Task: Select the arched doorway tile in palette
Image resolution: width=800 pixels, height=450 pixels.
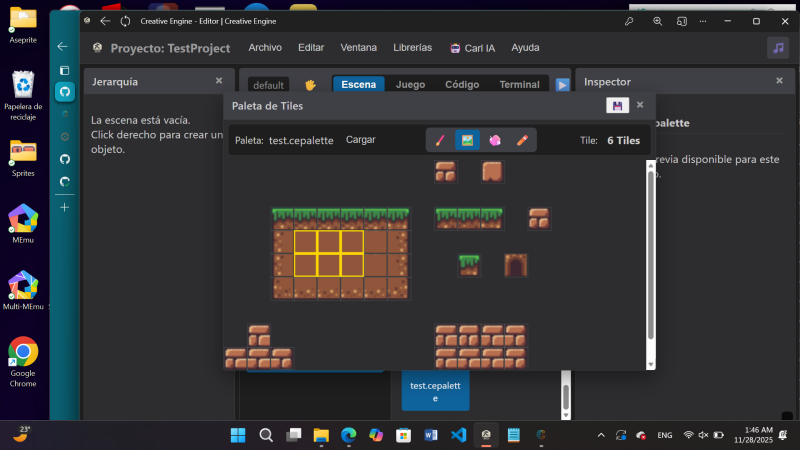Action: point(516,265)
